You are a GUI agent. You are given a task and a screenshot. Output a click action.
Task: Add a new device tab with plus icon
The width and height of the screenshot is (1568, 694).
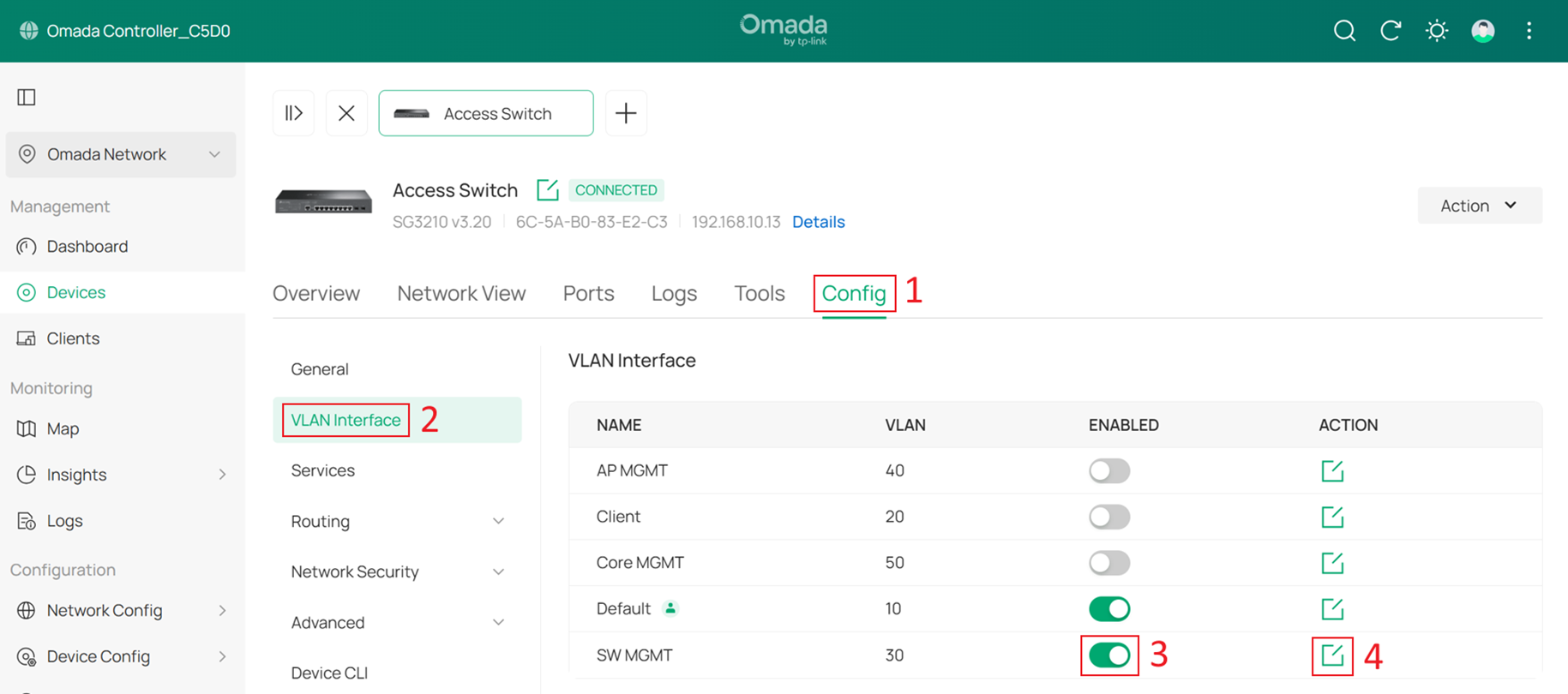tap(626, 113)
